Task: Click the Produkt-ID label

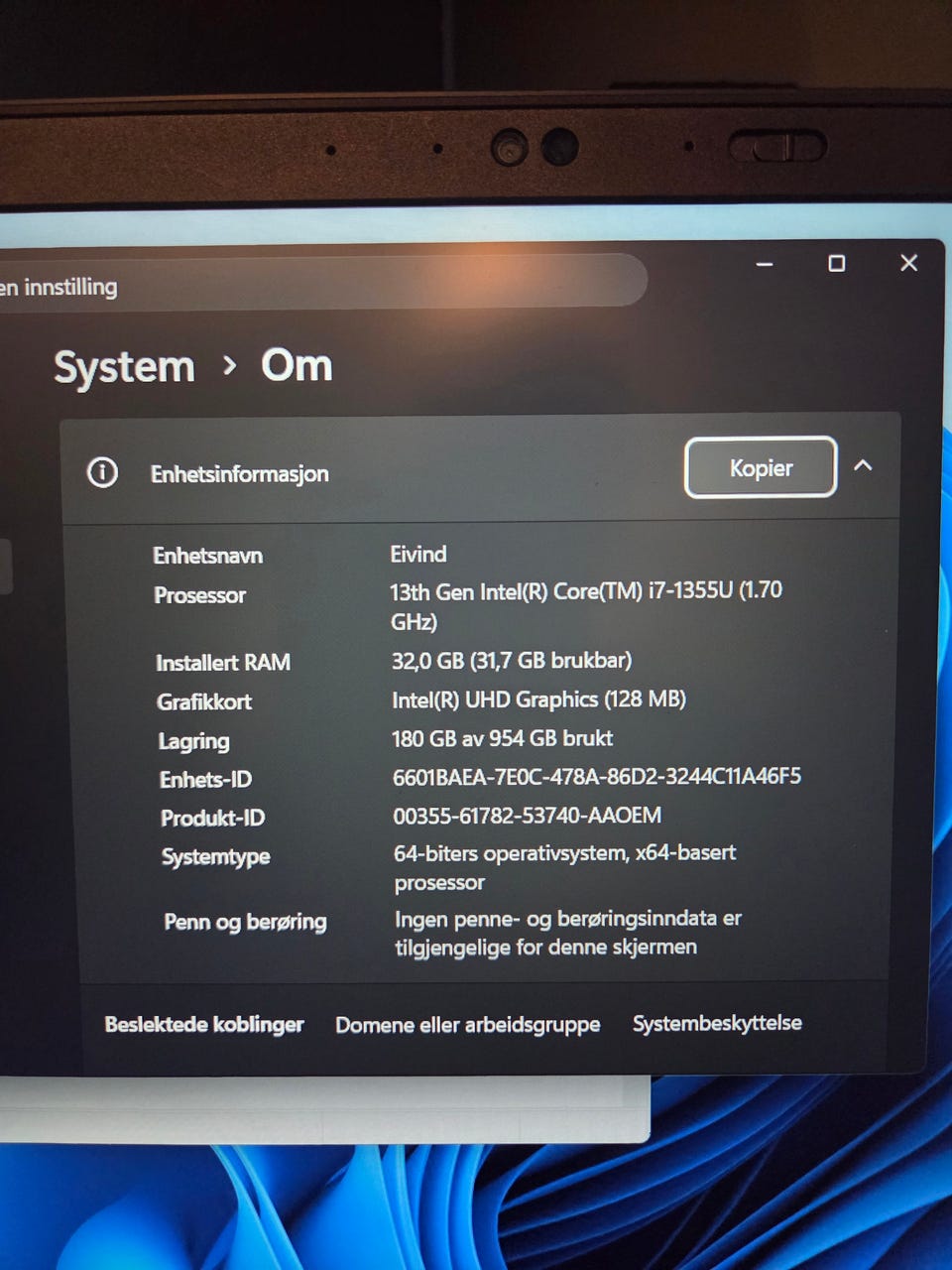Action: tap(212, 819)
